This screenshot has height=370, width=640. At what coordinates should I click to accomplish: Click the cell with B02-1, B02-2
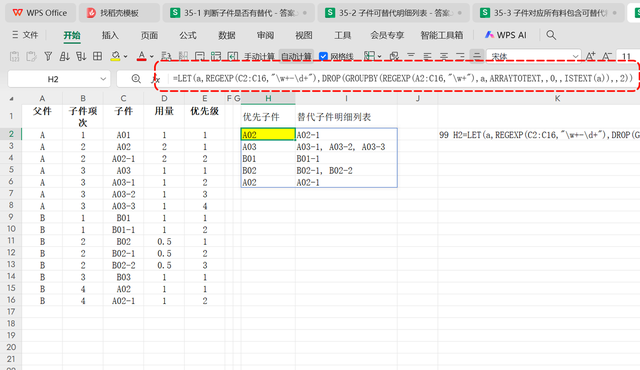tap(346, 171)
